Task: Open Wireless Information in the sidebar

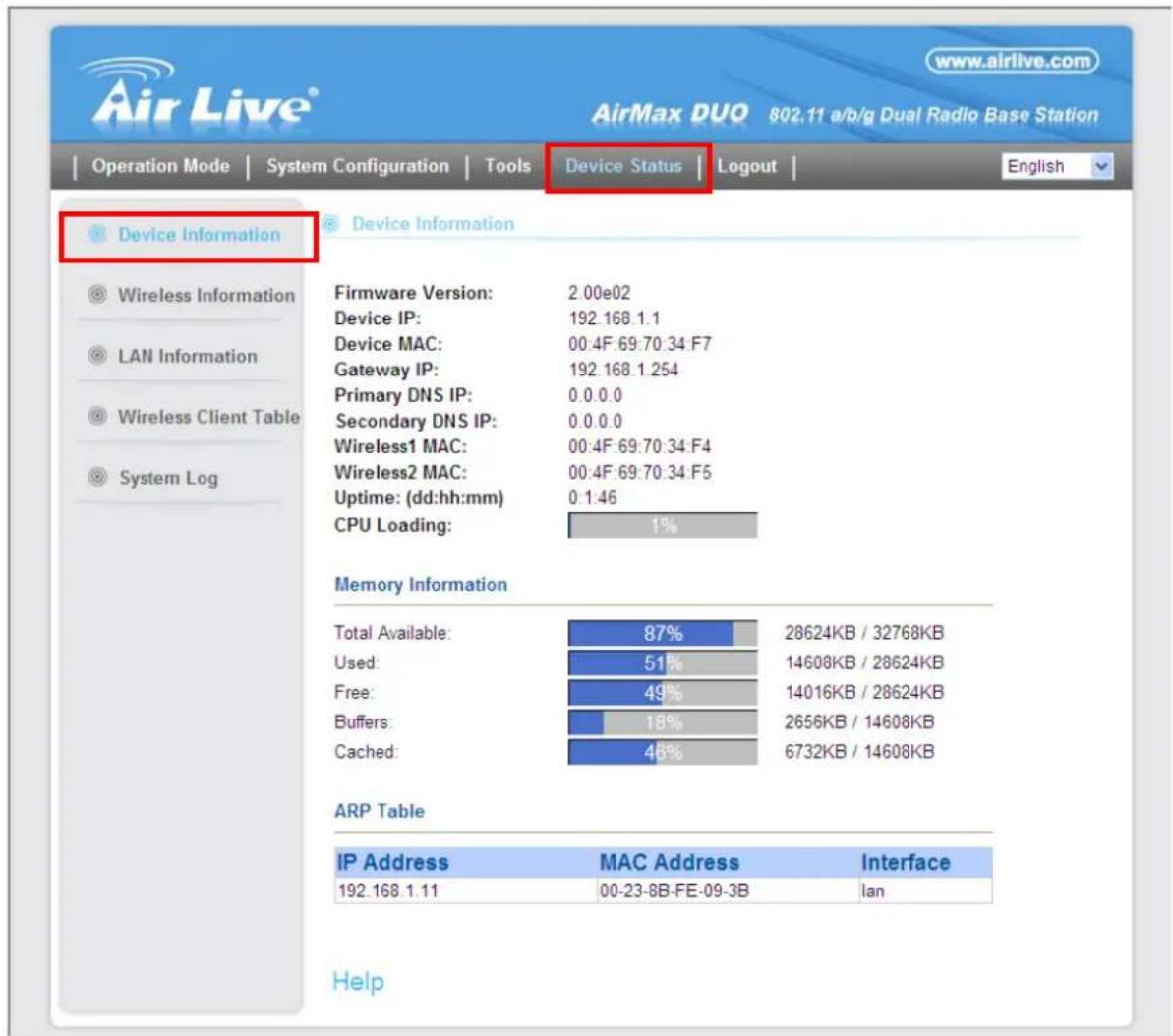Action: pyautogui.click(x=206, y=296)
